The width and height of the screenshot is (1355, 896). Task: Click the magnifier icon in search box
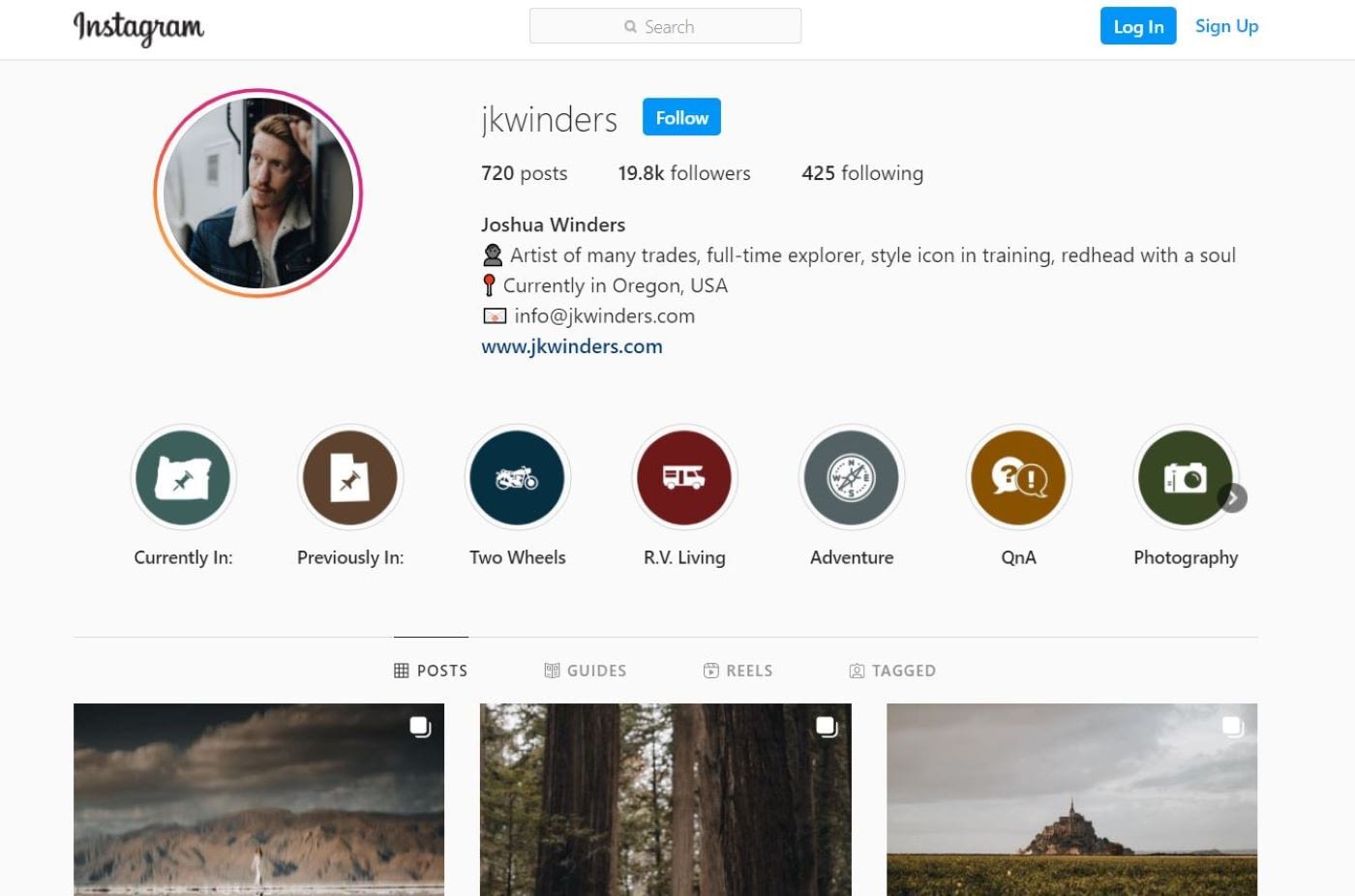[631, 27]
